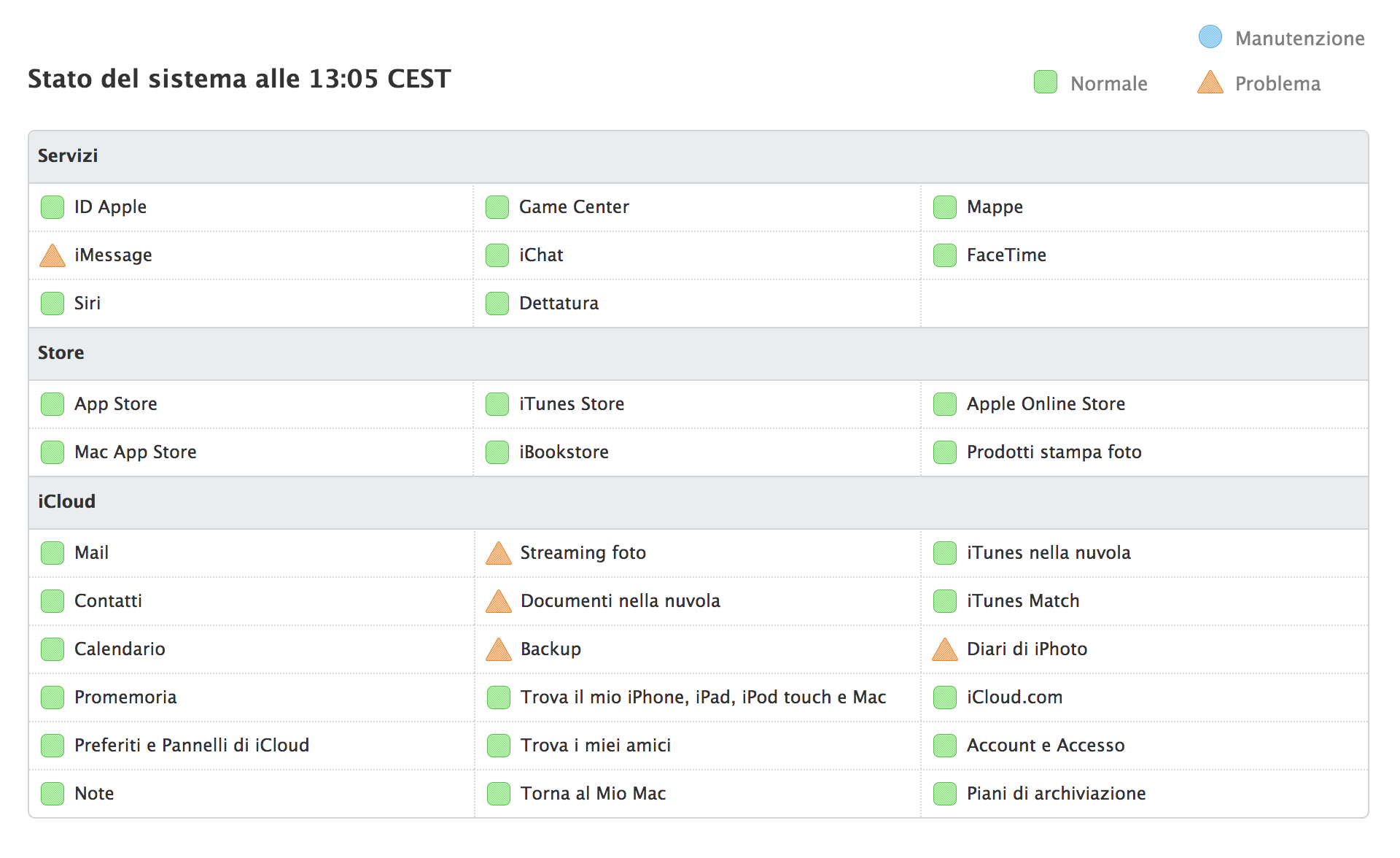The image size is (1400, 858).
Task: Click the Account e Accesso label
Action: tap(1046, 746)
